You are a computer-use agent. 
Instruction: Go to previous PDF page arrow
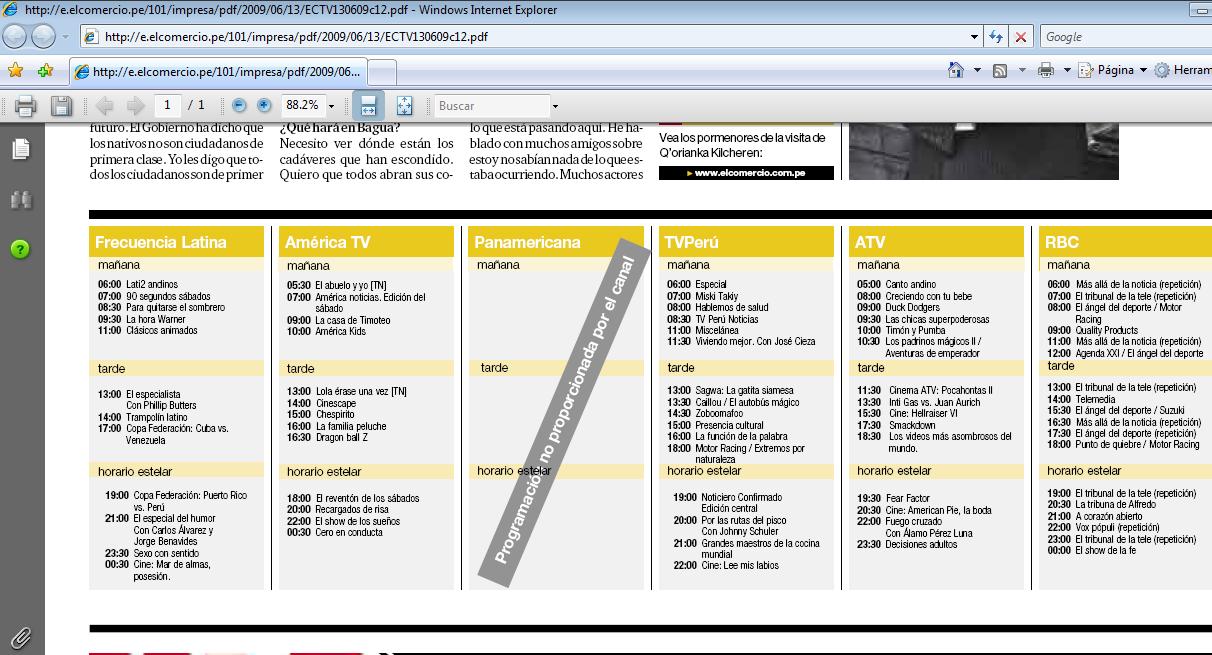click(x=105, y=105)
